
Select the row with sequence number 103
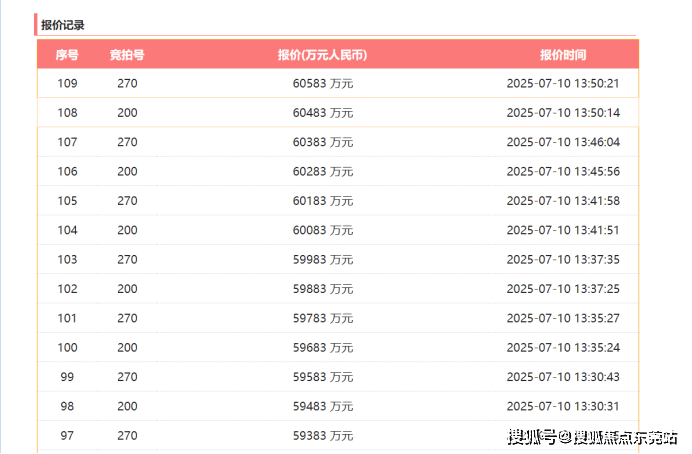point(67,260)
